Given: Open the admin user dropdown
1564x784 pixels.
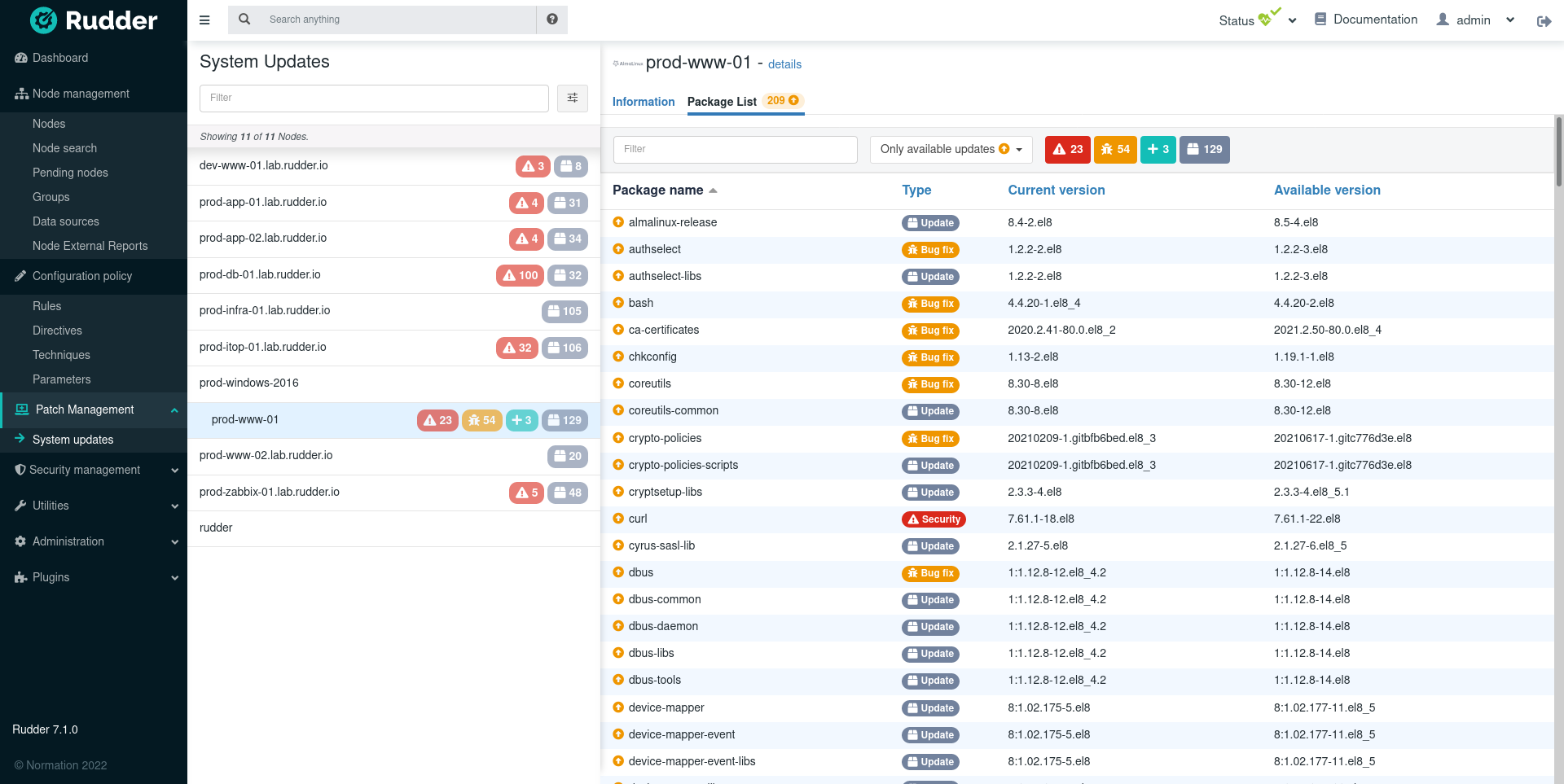Looking at the screenshot, I should pos(1476,20).
